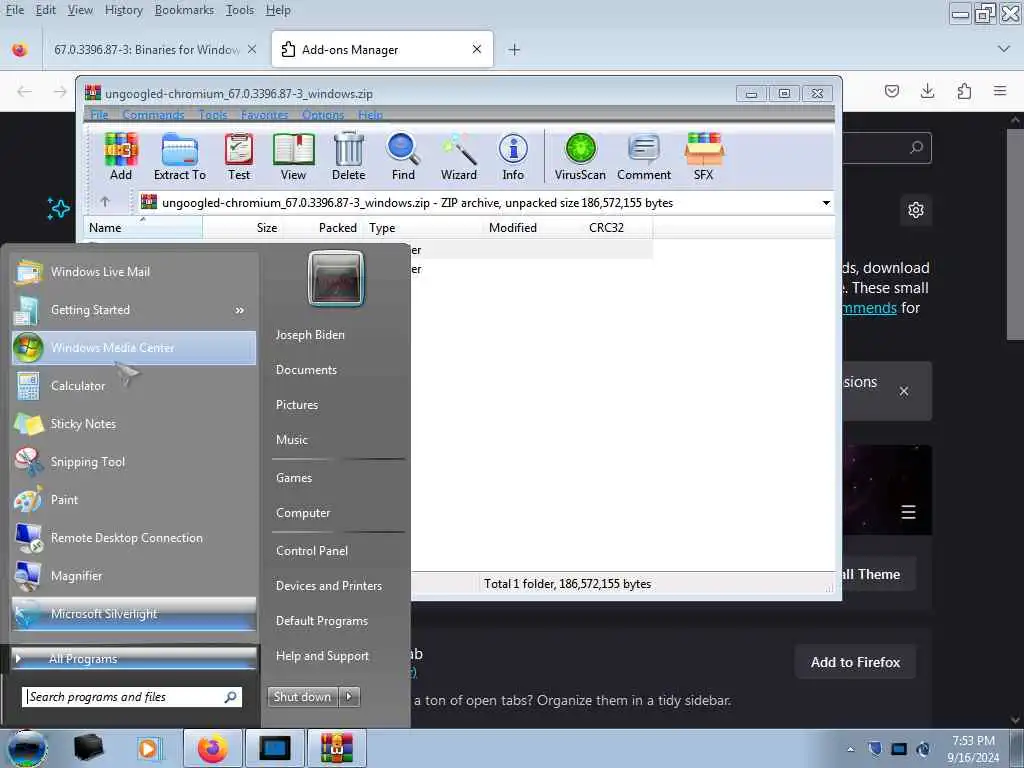The height and width of the screenshot is (768, 1024).
Task: Click the Search programs and files box
Action: (132, 697)
